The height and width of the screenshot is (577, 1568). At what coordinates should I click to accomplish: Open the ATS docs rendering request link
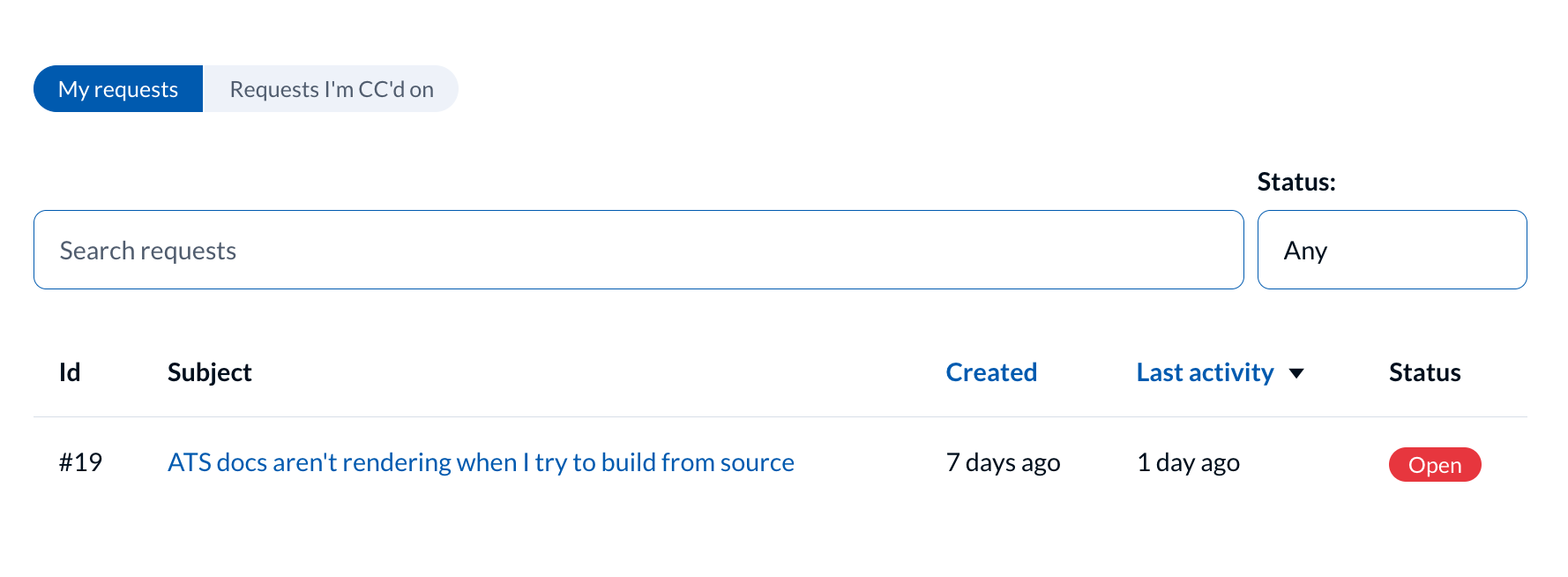[481, 462]
